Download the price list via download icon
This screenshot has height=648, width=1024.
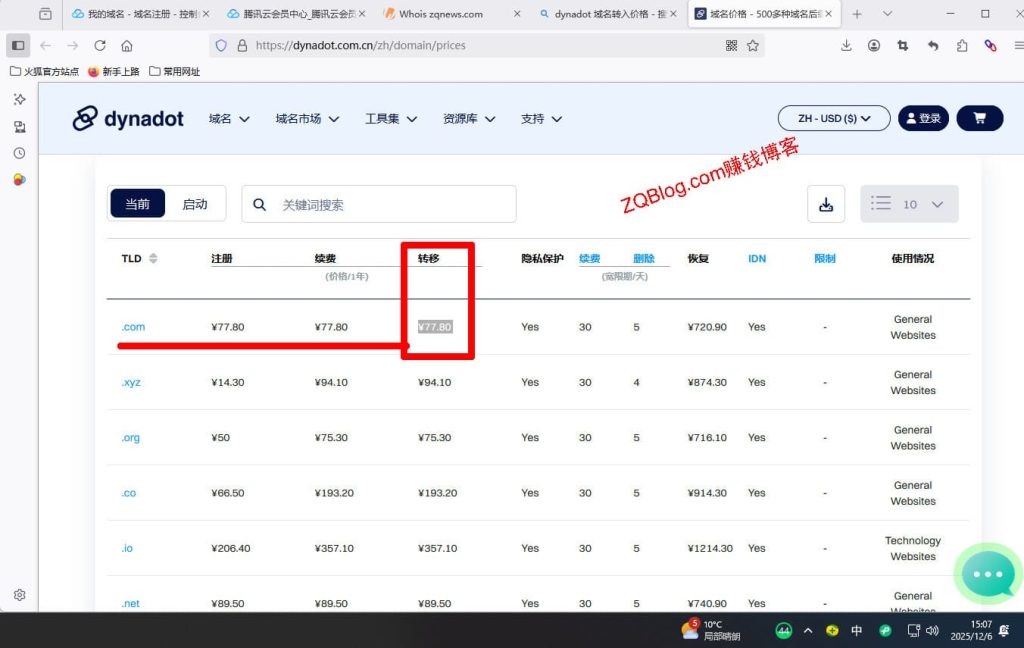826,204
